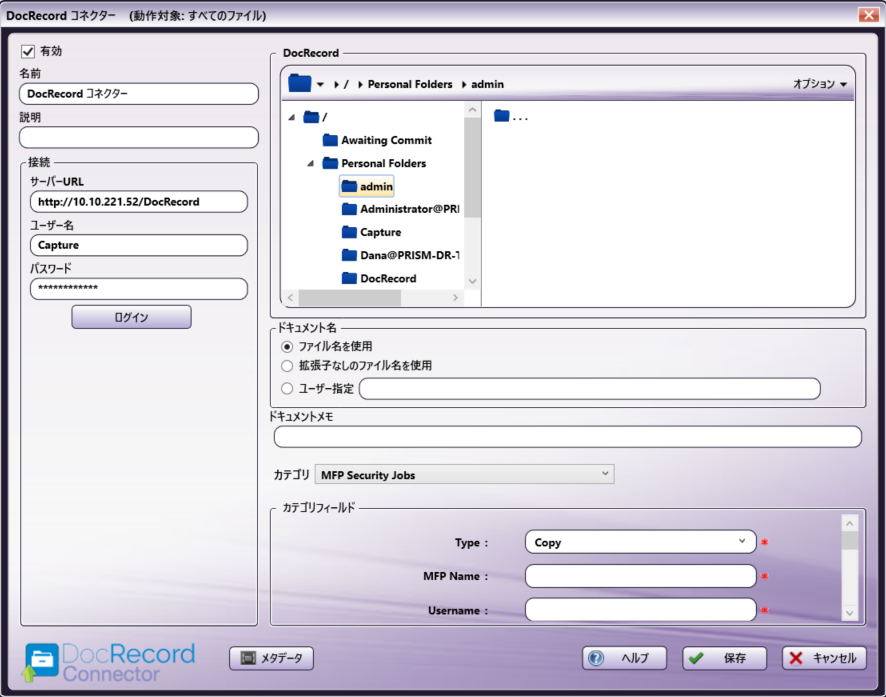The height and width of the screenshot is (697, 886).
Task: Click the Dana@PRISM-DR folder icon
Action: coord(349,255)
